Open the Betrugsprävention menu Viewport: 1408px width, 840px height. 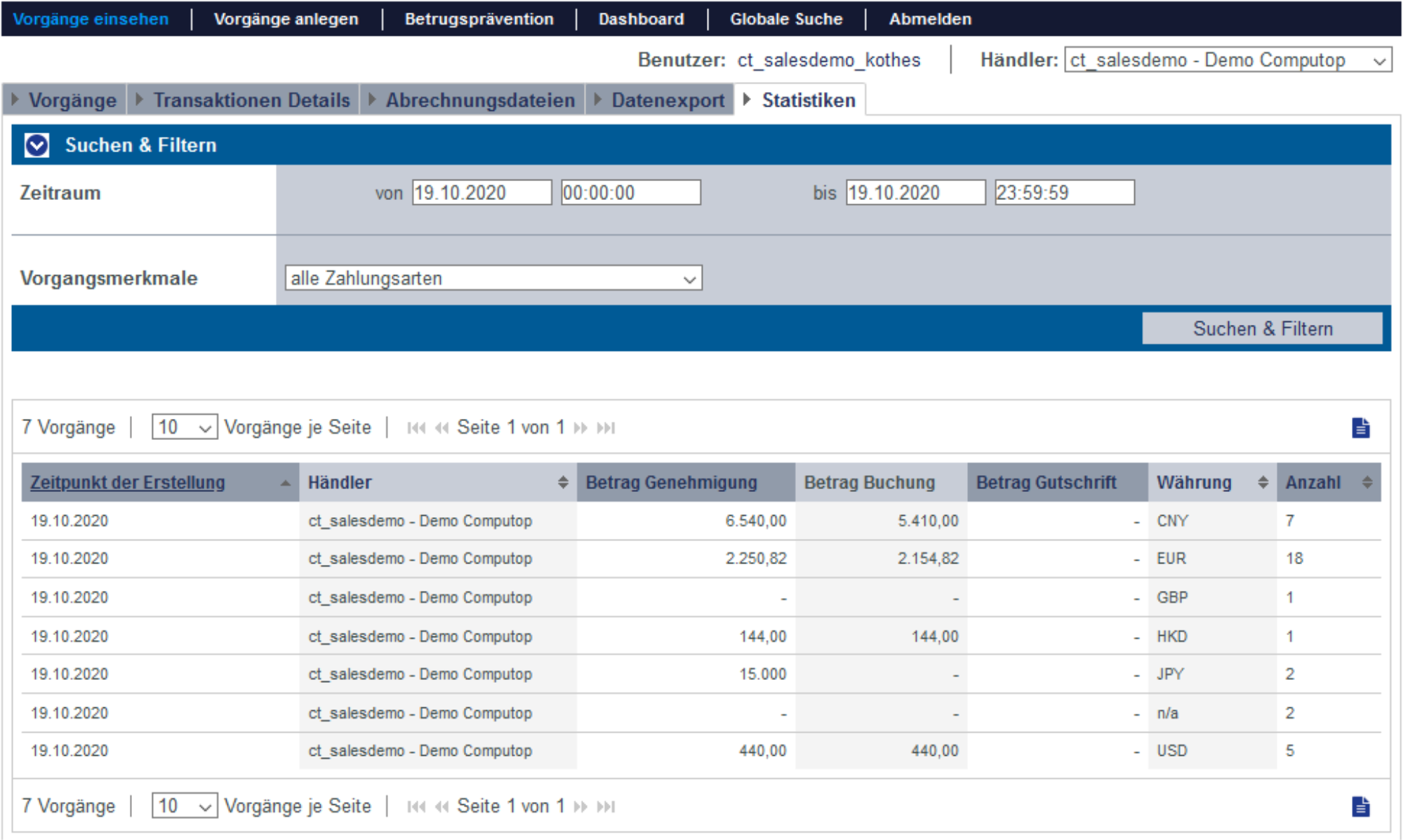pyautogui.click(x=480, y=19)
